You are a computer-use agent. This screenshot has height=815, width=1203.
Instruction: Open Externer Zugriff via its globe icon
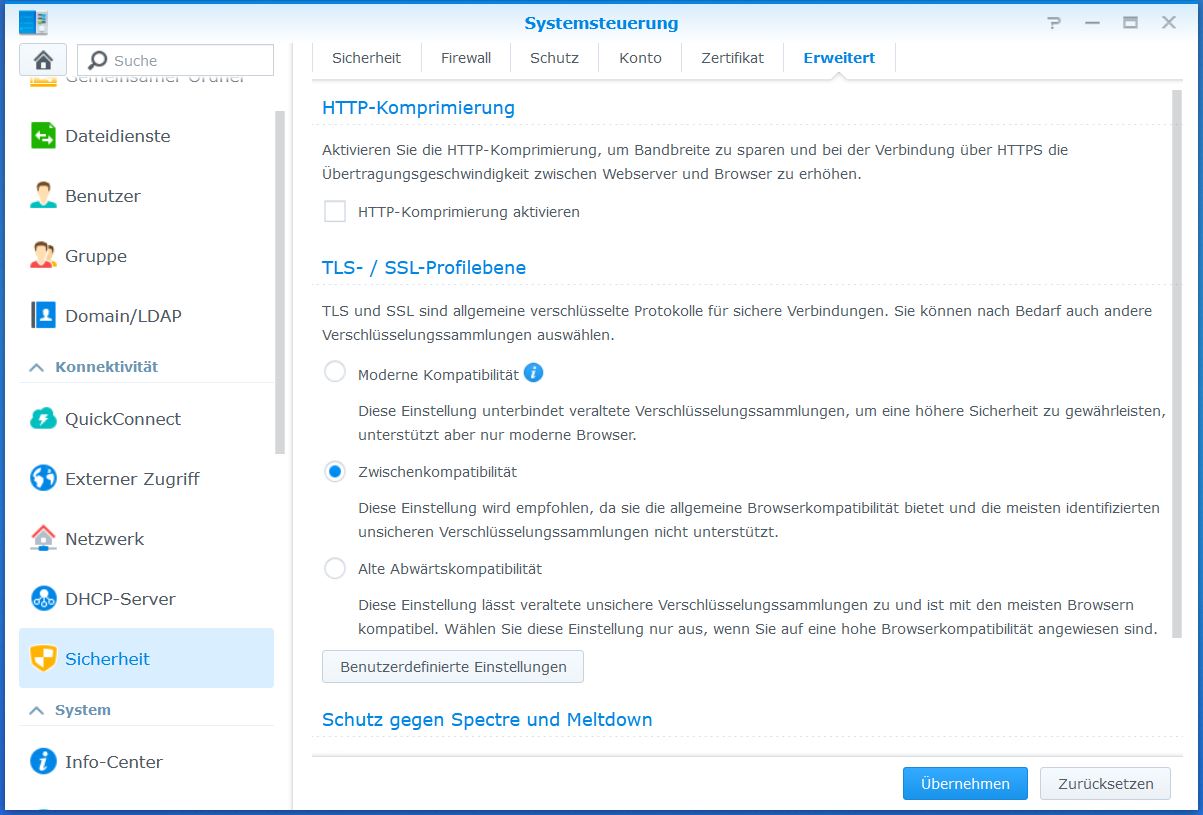coord(43,479)
